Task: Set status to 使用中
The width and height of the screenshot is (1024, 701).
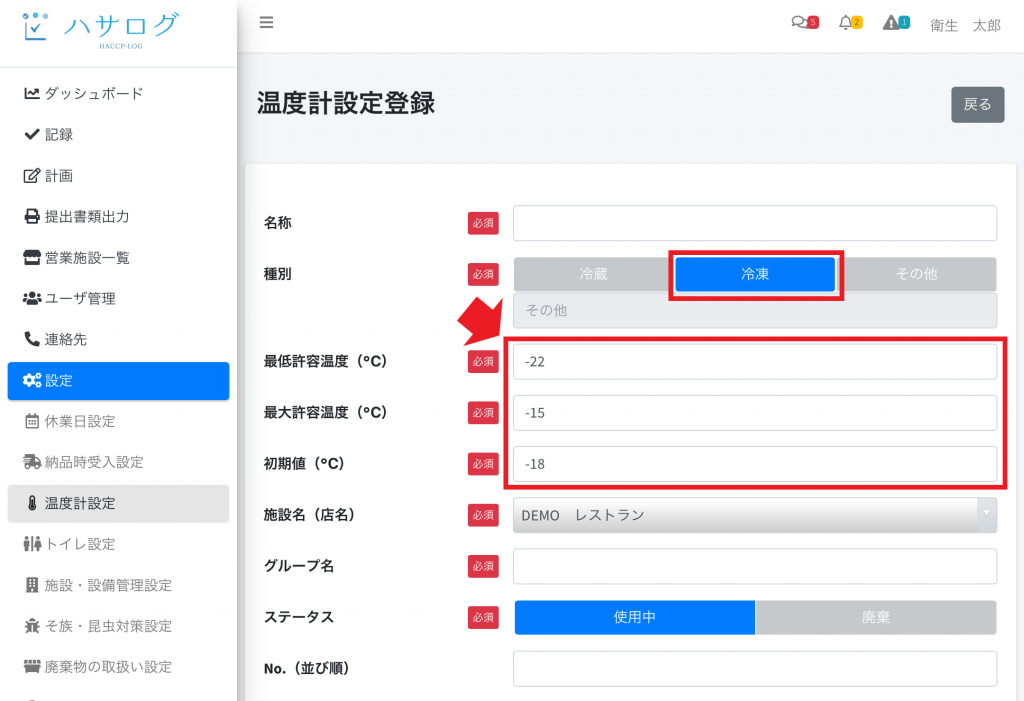Action: pyautogui.click(x=634, y=617)
